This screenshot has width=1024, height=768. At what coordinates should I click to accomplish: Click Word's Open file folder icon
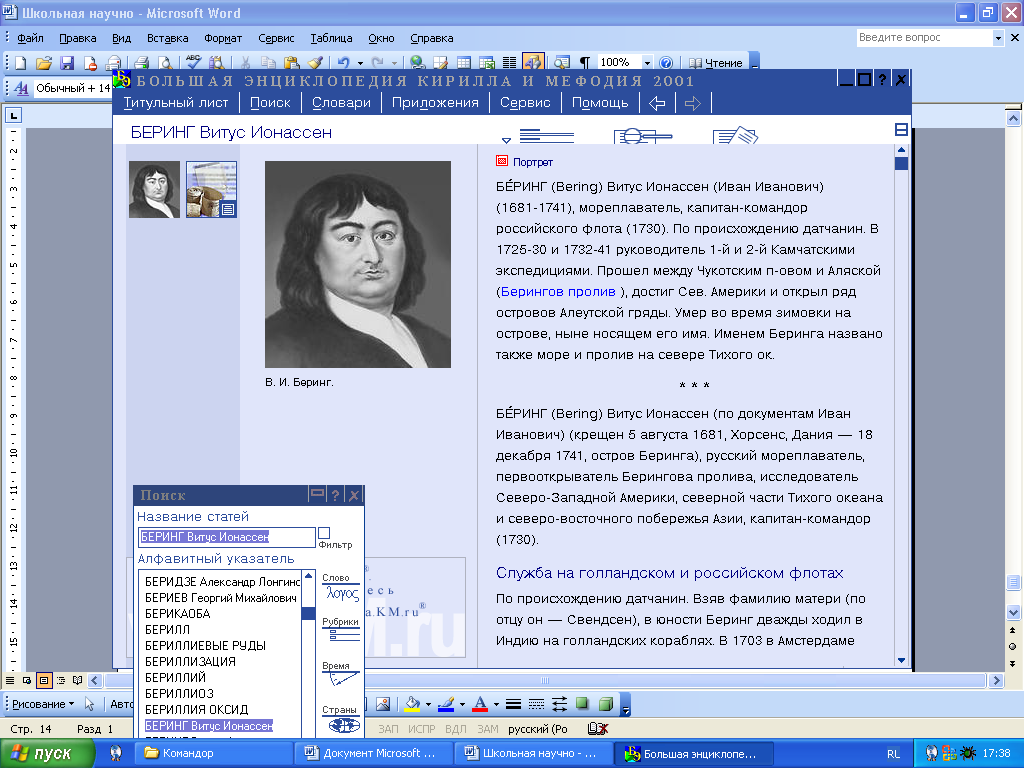click(x=44, y=63)
